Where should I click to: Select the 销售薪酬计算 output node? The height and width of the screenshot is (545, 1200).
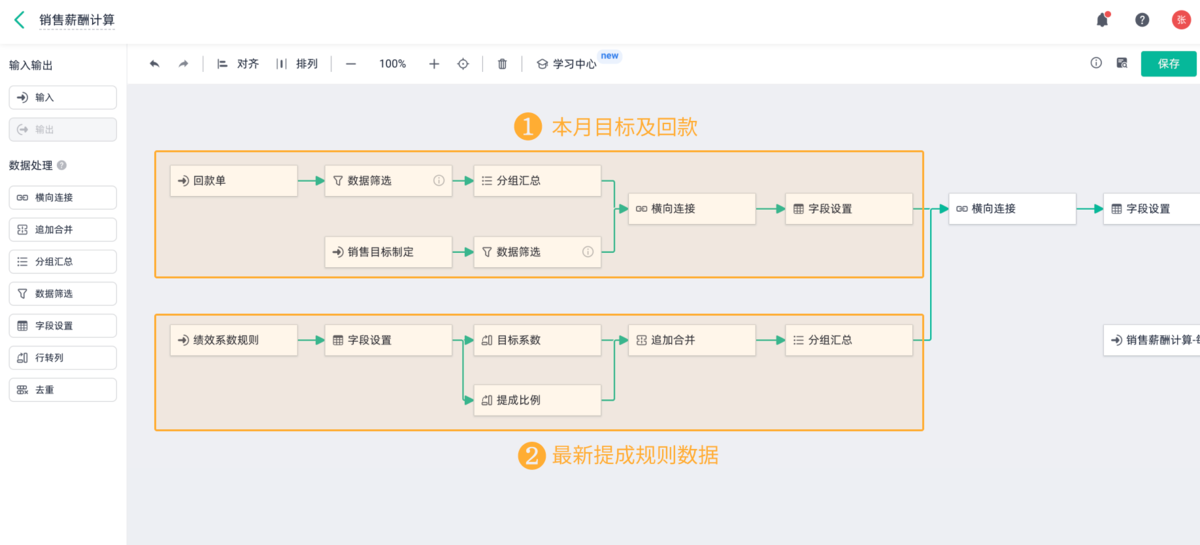pos(1151,340)
